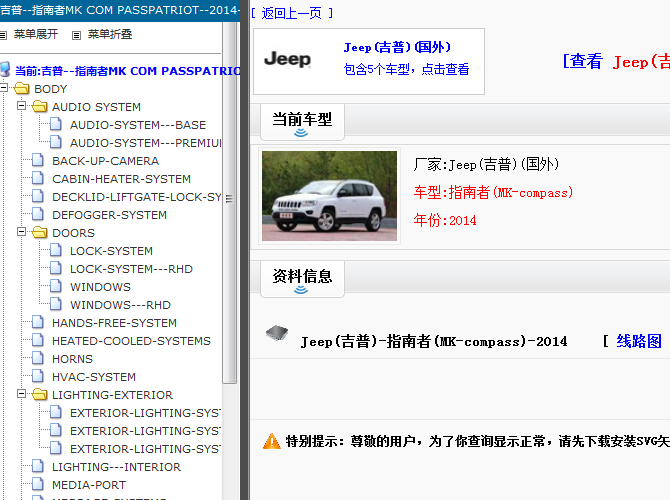670x500 pixels.
Task: Click the LOCK-SYSTEM document icon
Action: pyautogui.click(x=56, y=250)
